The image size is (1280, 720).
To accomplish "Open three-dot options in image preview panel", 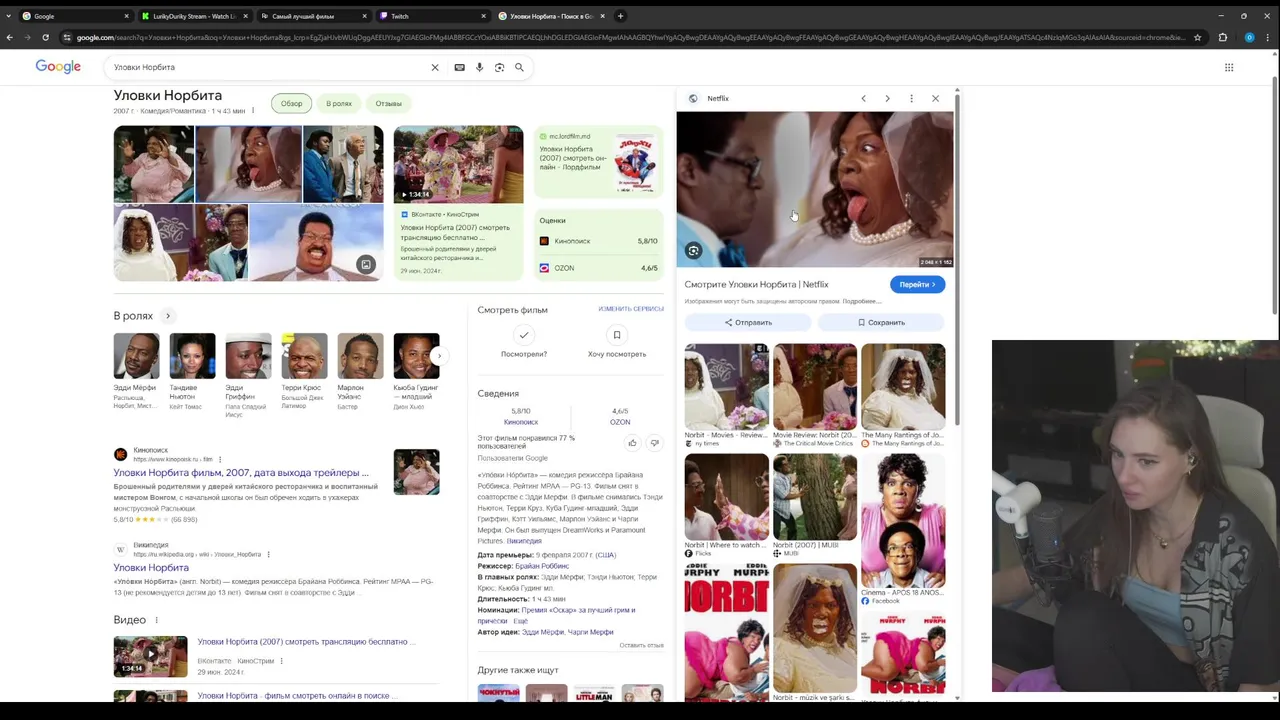I will [911, 98].
